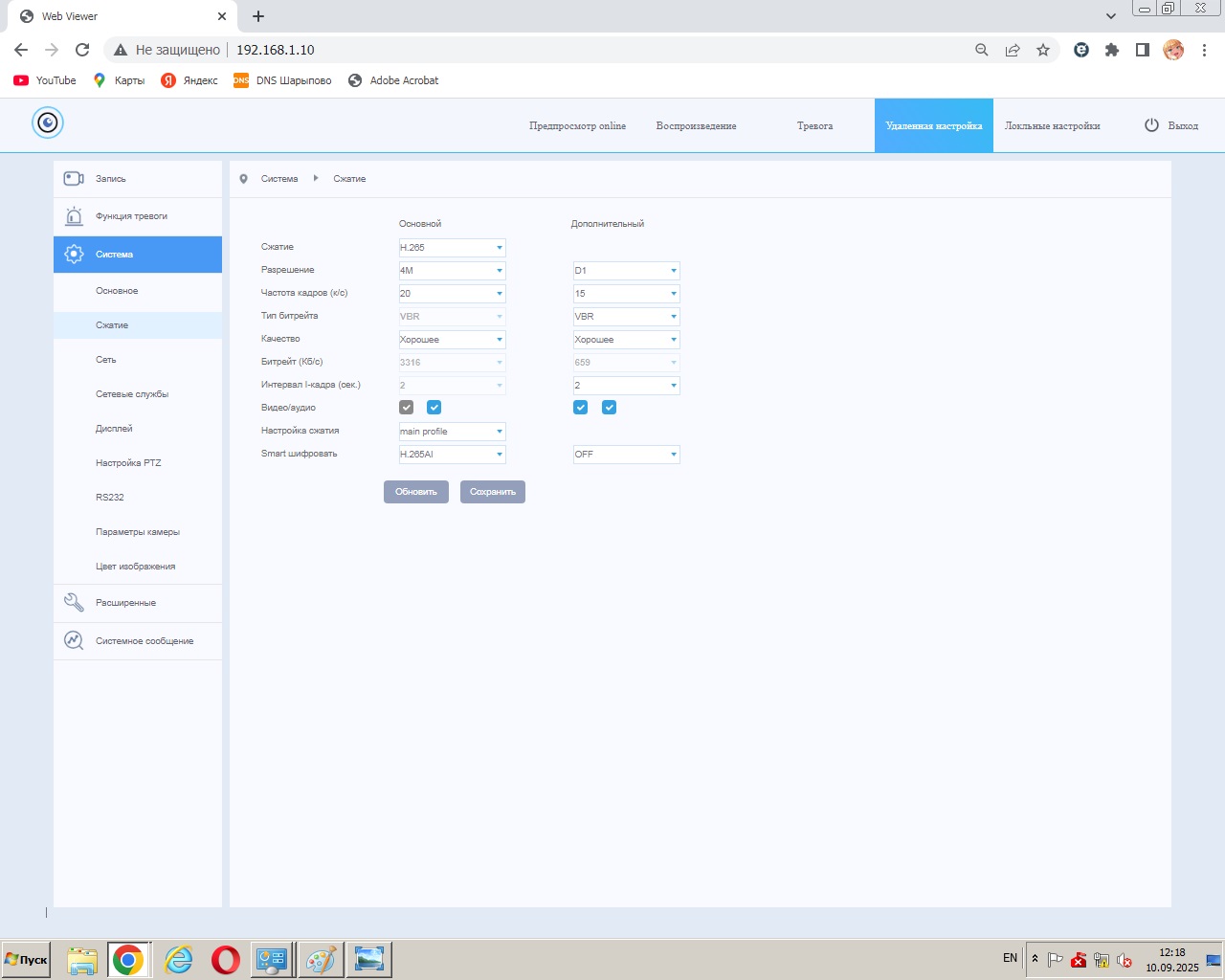
Task: Toggle main stream audio checkbox
Action: [x=434, y=408]
